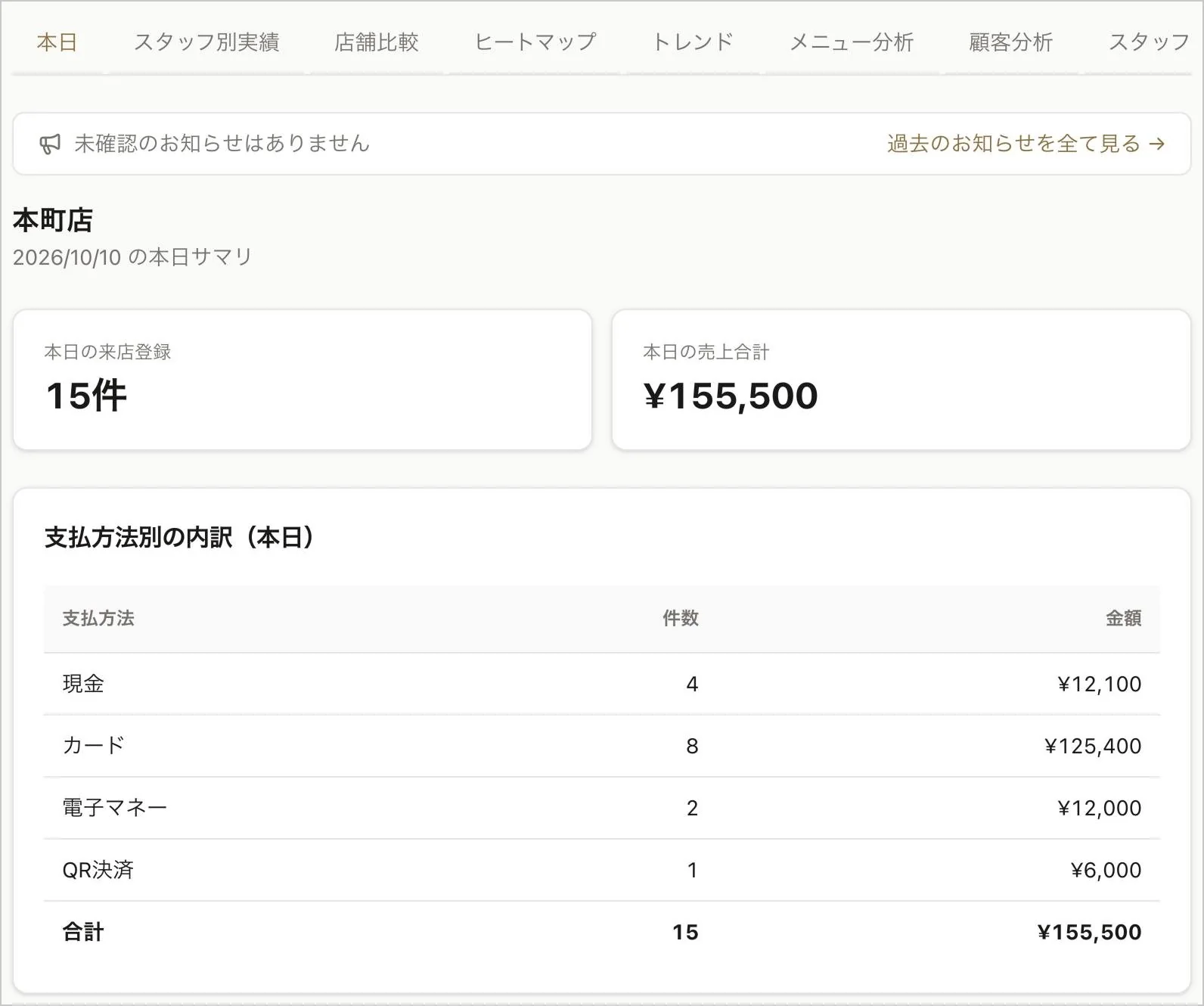Click the count 1 in the QR決済 row
Viewport: 1204px width, 1006px height.
[692, 870]
